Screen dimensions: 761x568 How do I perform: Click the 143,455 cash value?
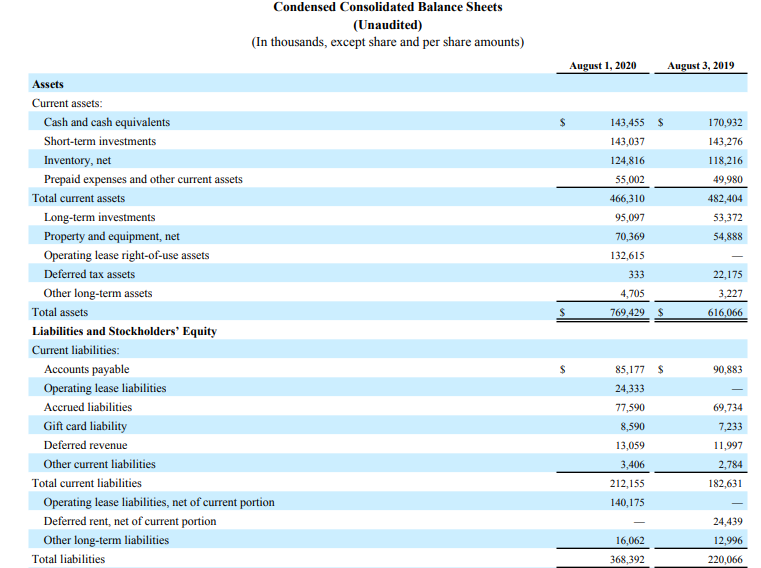(627, 122)
